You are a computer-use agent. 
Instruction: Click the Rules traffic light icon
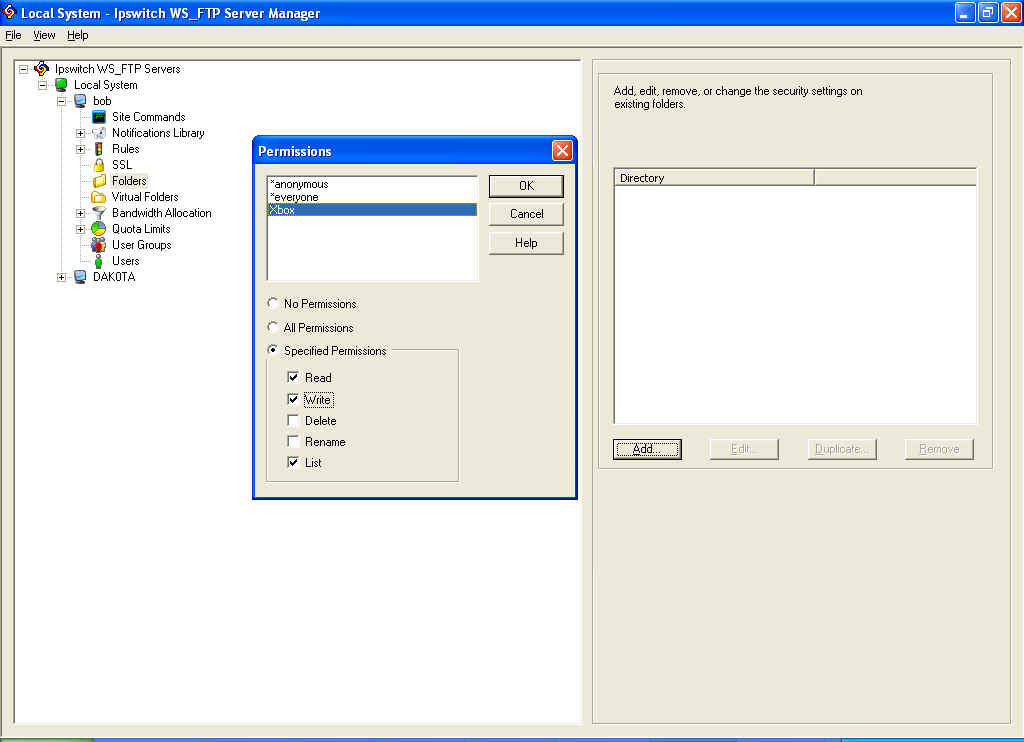pyautogui.click(x=99, y=149)
